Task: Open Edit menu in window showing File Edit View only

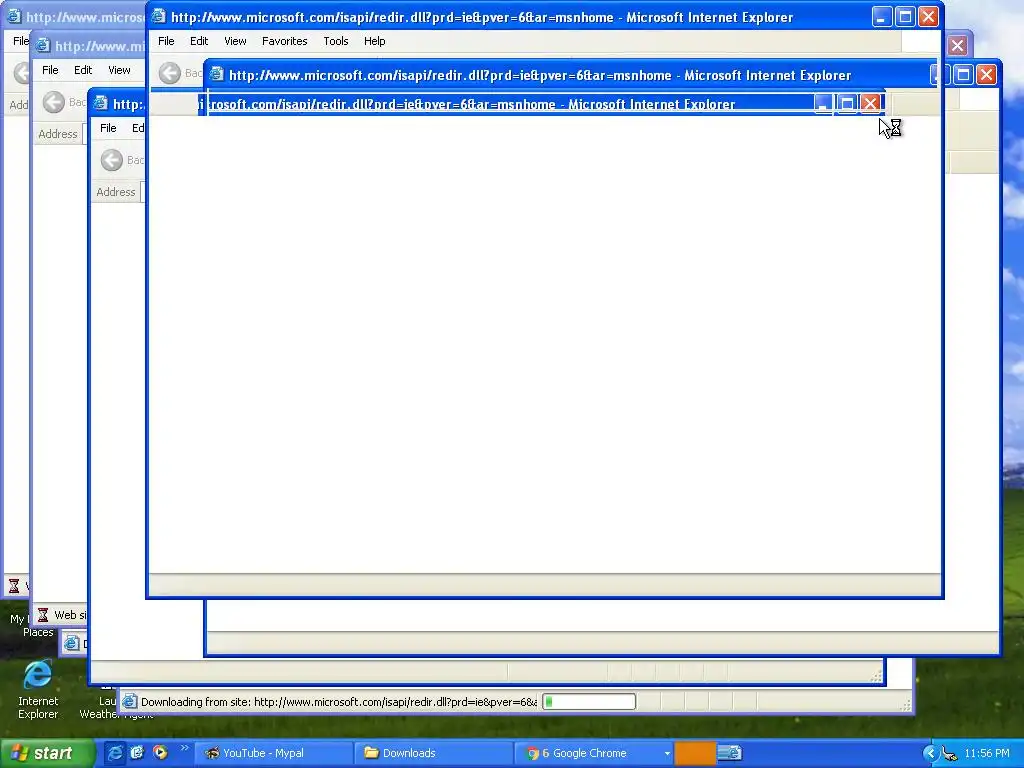Action: [83, 70]
